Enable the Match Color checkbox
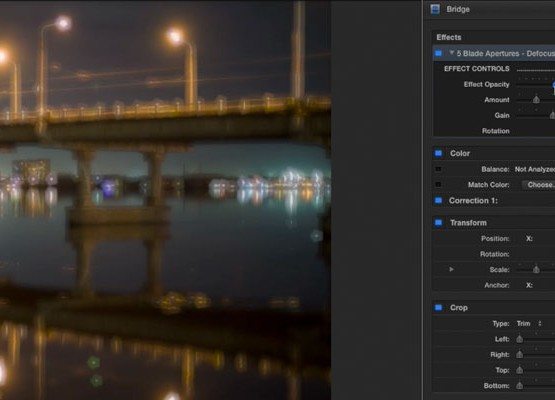This screenshot has width=555, height=400. click(x=438, y=184)
